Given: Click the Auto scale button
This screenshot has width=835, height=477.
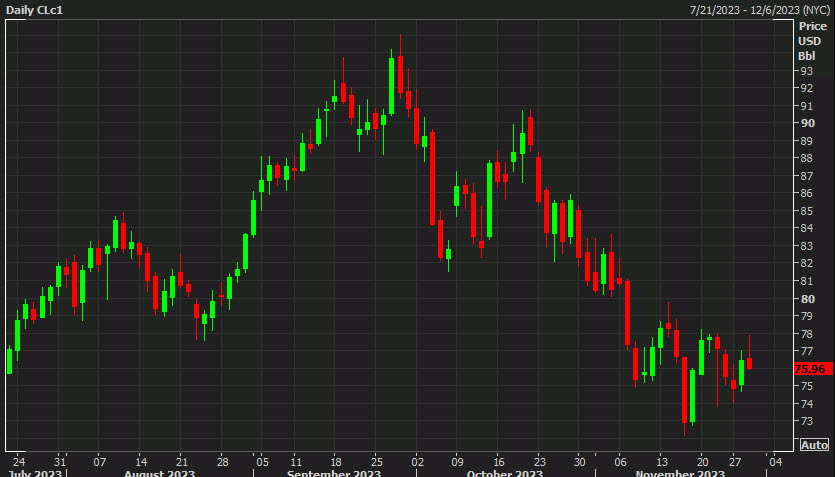Looking at the screenshot, I should 814,445.
